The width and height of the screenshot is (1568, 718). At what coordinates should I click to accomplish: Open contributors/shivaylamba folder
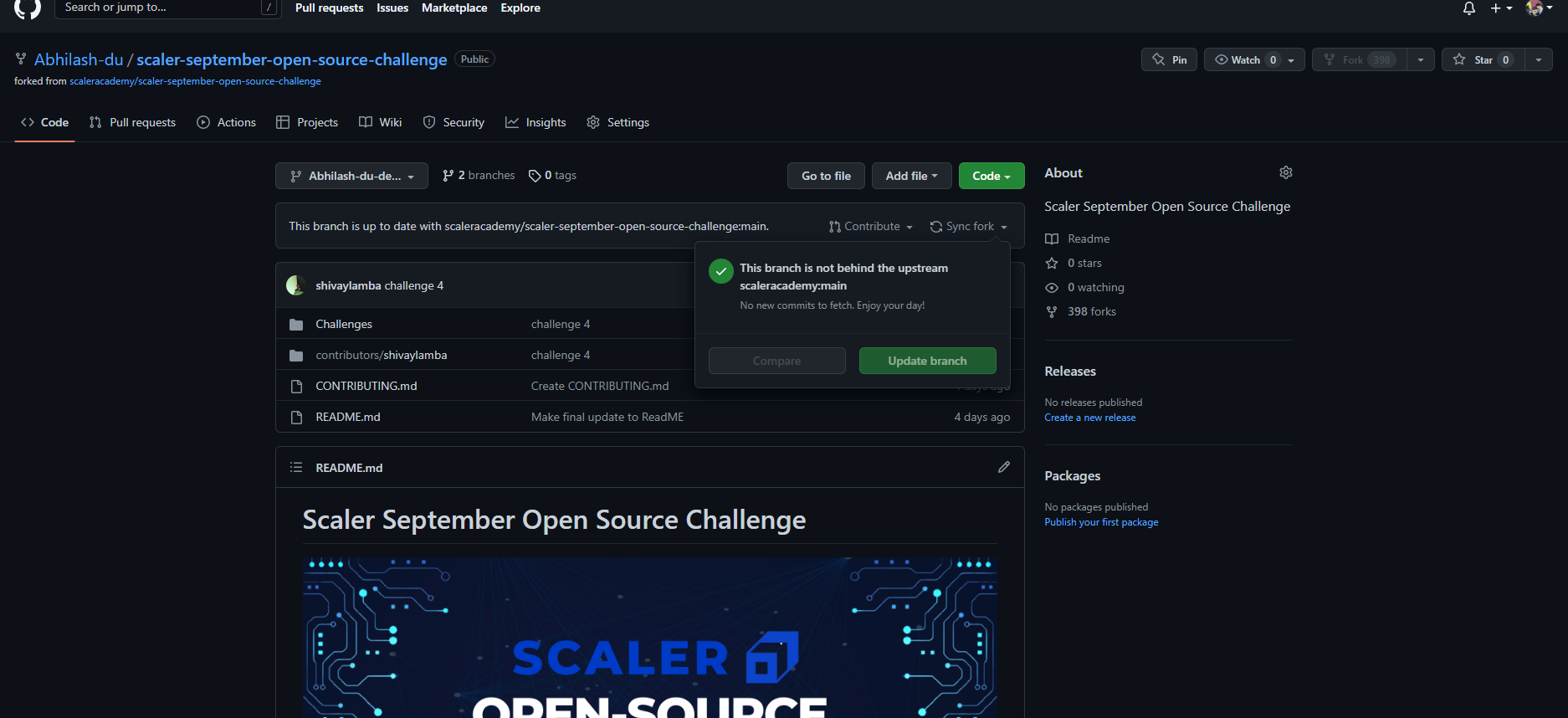(382, 355)
